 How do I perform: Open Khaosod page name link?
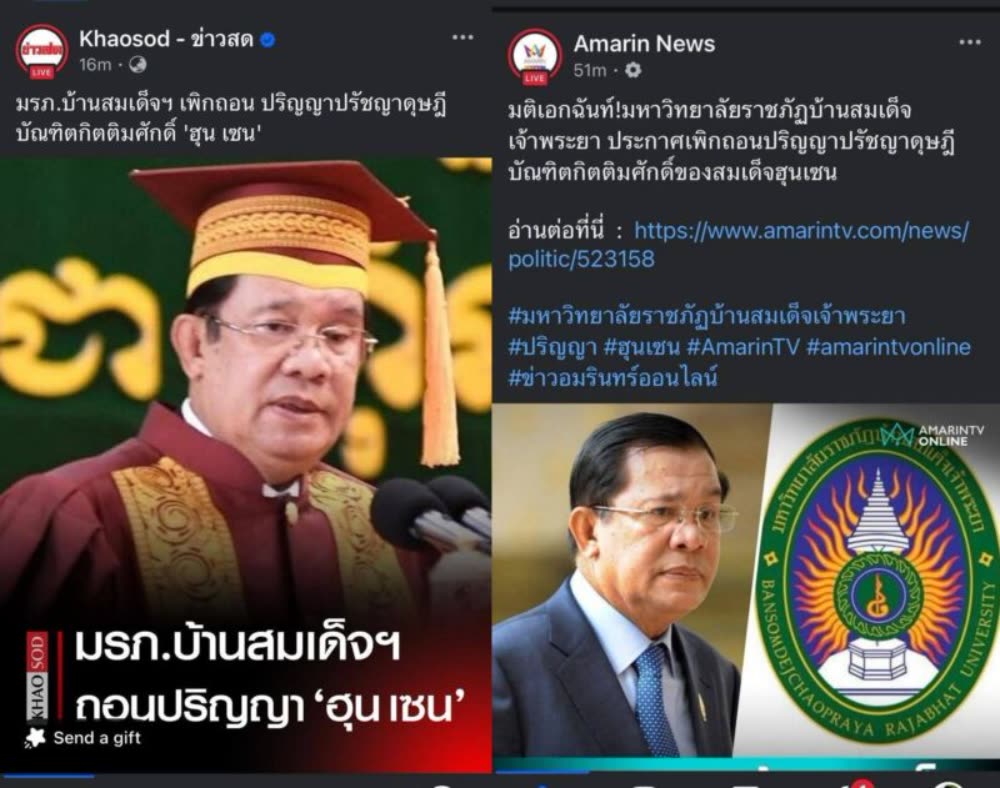[166, 40]
